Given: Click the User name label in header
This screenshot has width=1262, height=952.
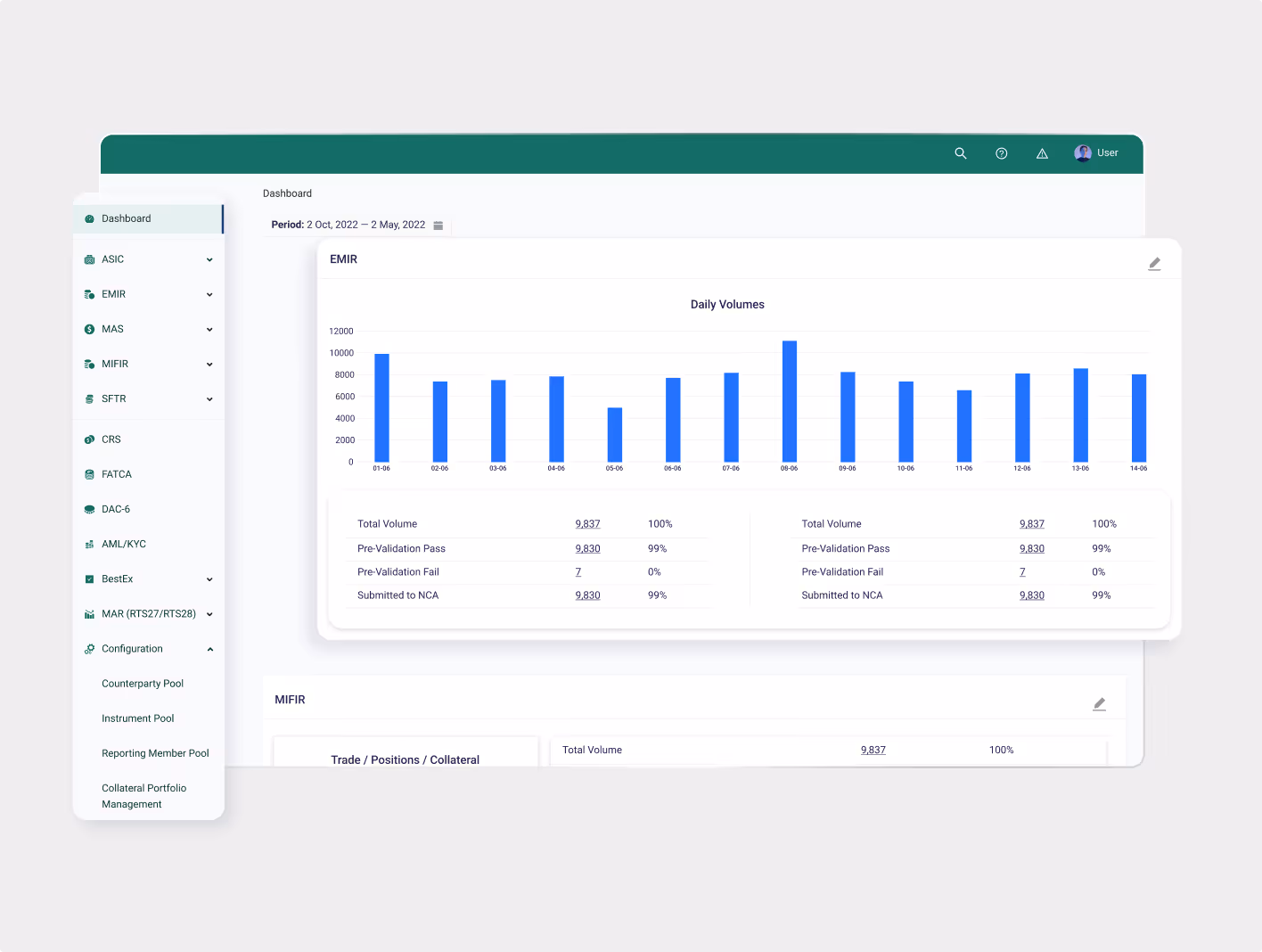Looking at the screenshot, I should point(1108,153).
